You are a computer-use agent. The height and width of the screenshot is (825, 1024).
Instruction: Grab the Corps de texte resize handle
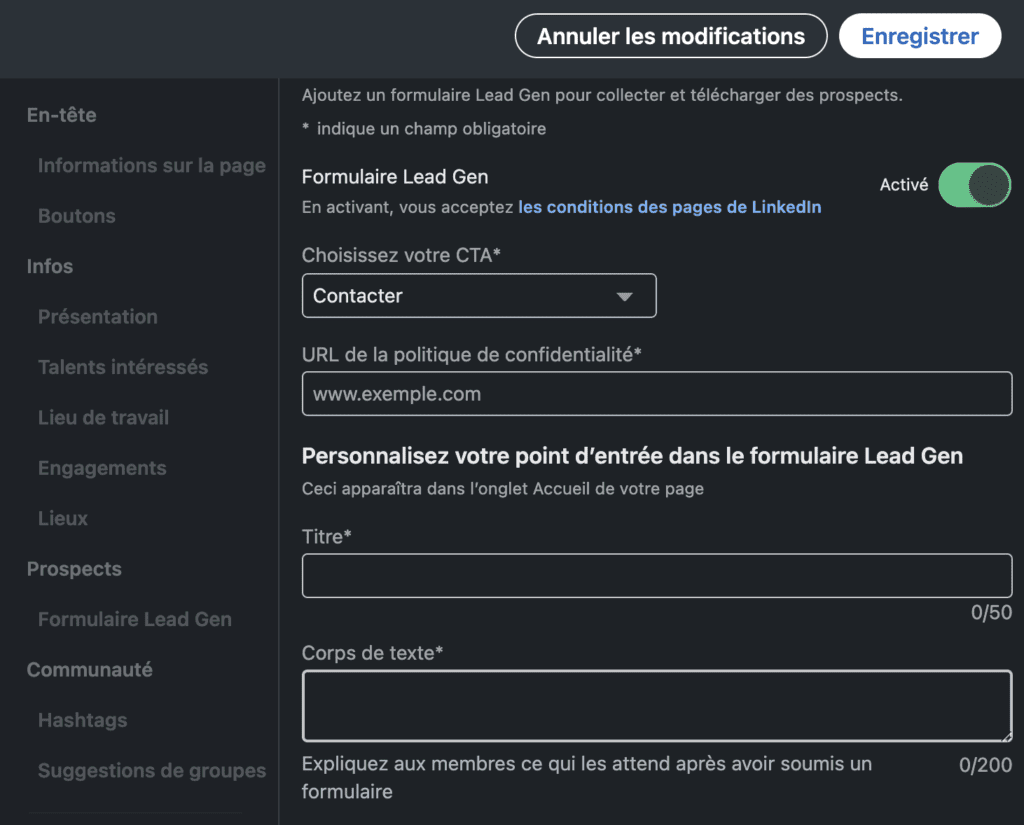pyautogui.click(x=1006, y=736)
